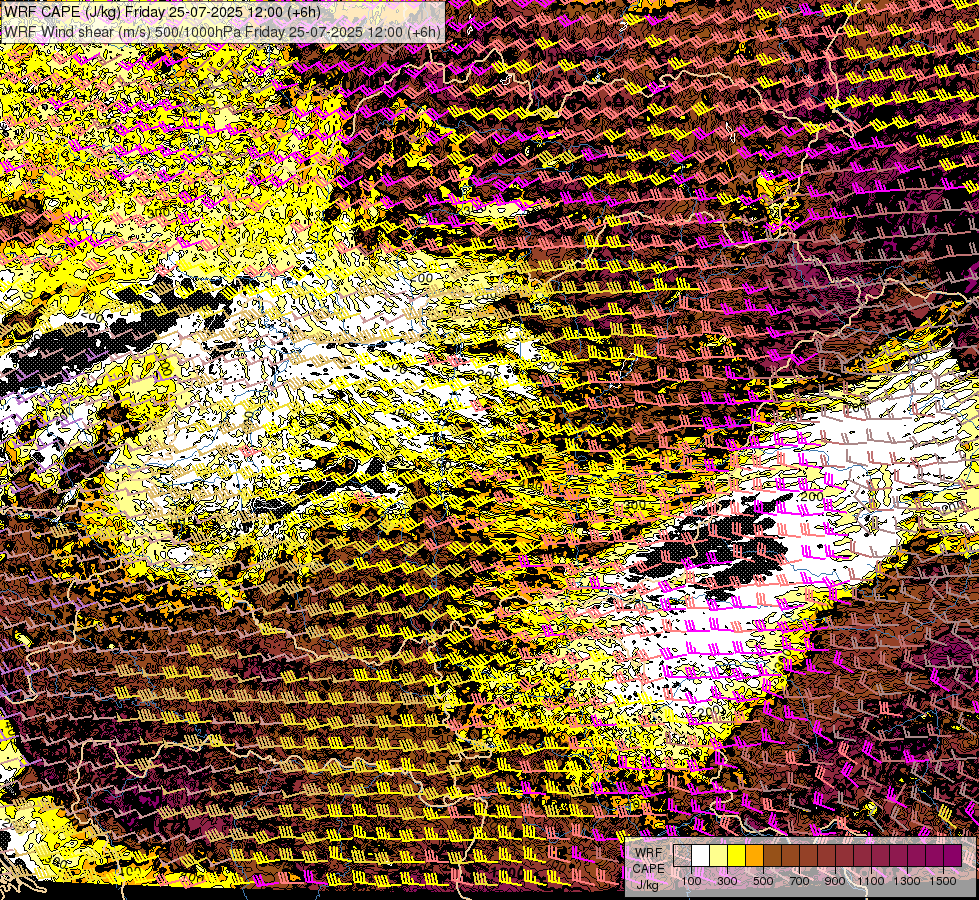Screen dimensions: 979x900
Task: Click the '1300' value on the legend scale
Action: tap(907, 881)
